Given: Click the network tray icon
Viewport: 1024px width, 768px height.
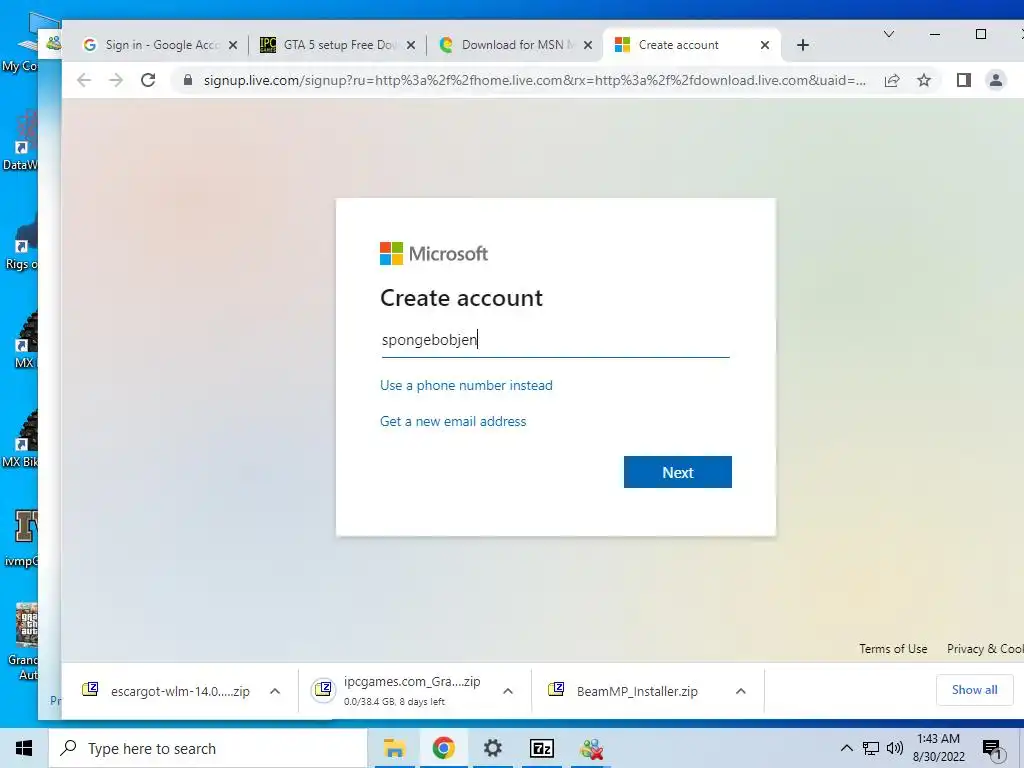Looking at the screenshot, I should (871, 748).
